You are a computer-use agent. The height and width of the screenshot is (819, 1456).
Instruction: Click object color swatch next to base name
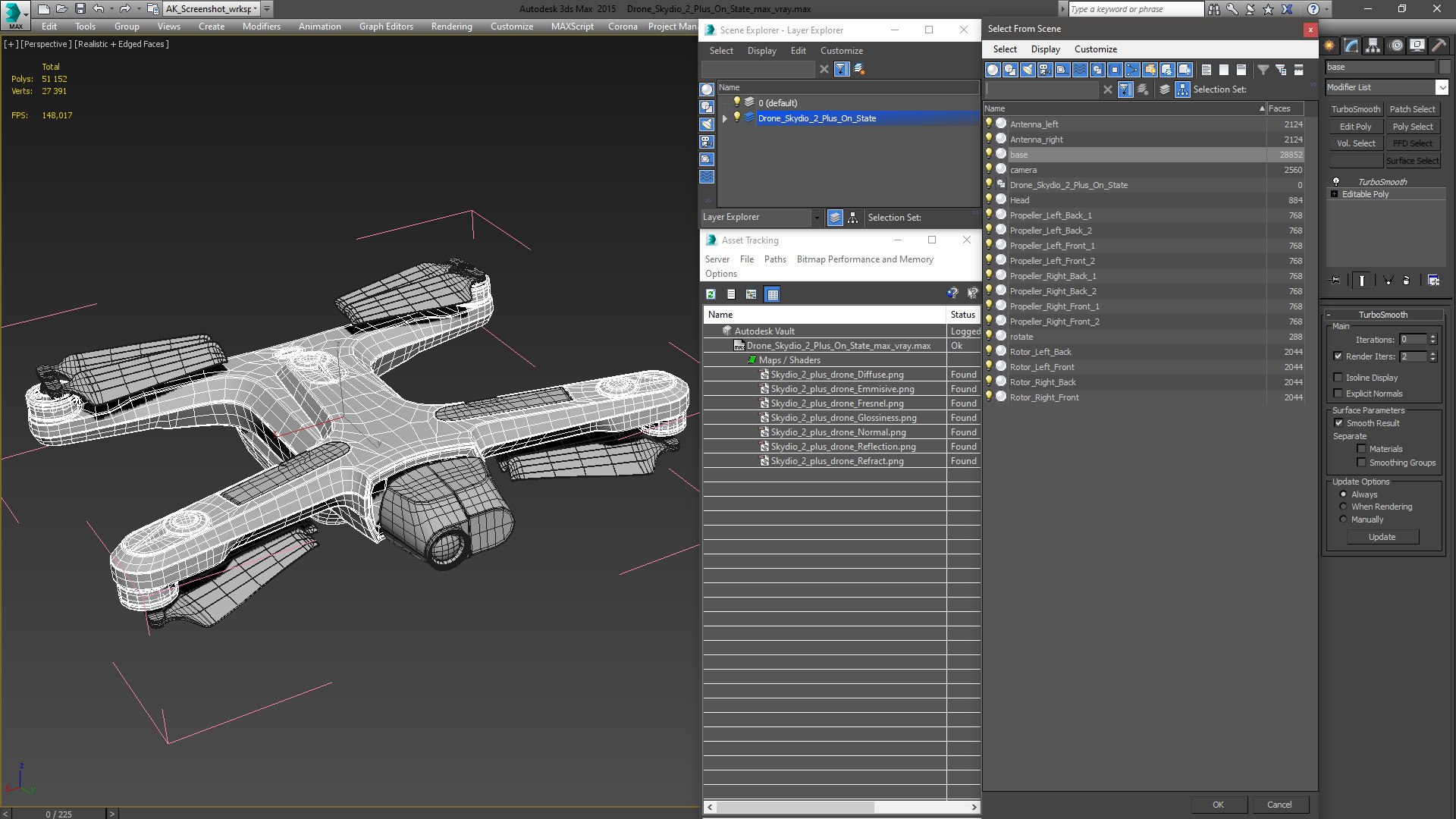click(1444, 67)
